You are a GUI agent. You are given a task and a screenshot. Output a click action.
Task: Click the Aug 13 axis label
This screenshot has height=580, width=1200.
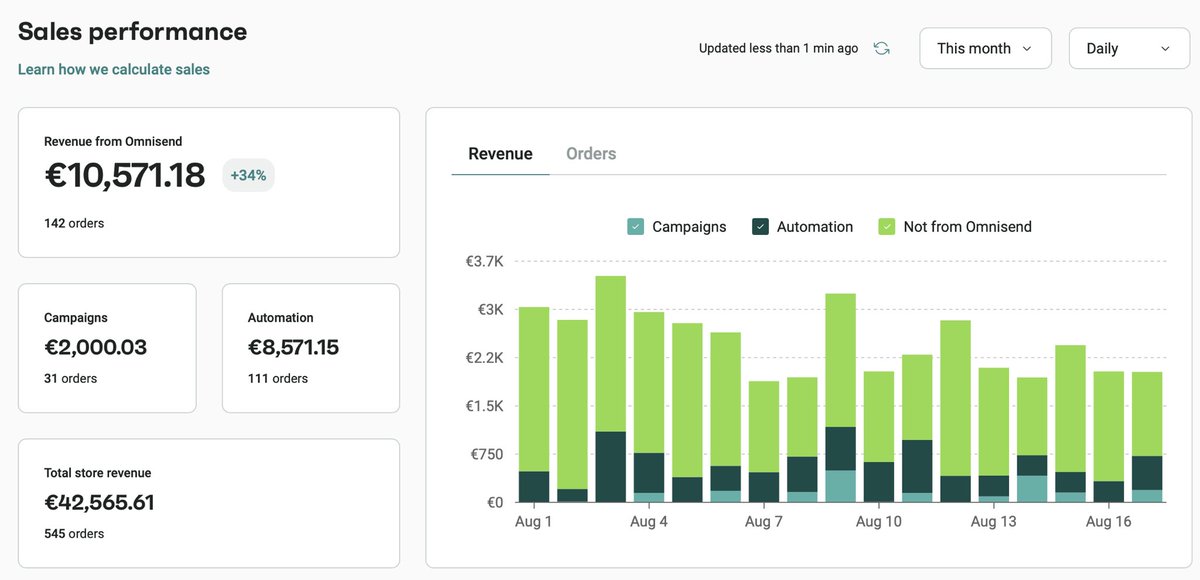pos(994,522)
